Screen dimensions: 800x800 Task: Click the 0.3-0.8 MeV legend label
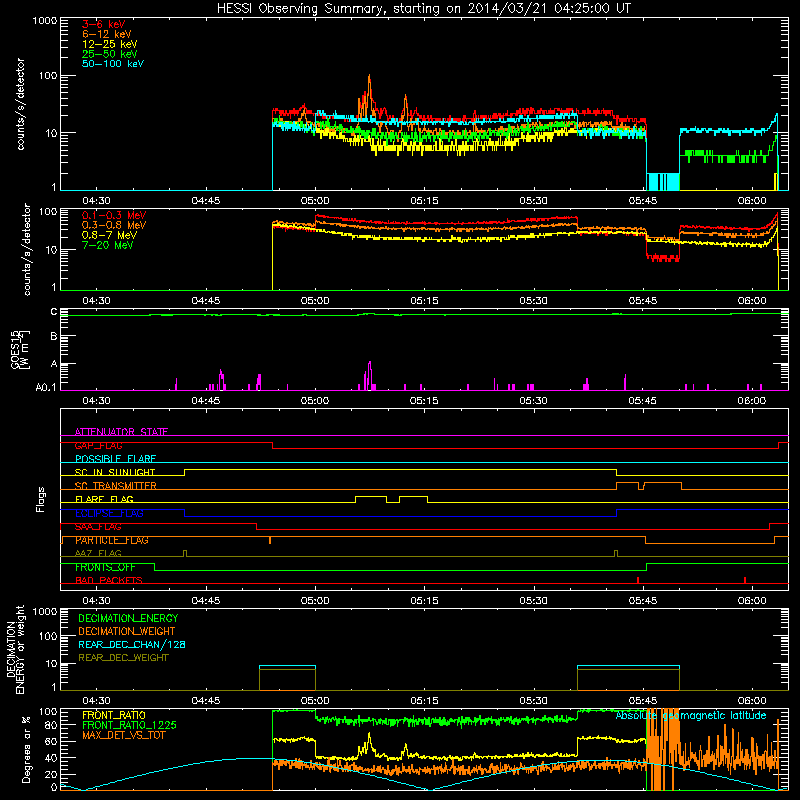(114, 225)
